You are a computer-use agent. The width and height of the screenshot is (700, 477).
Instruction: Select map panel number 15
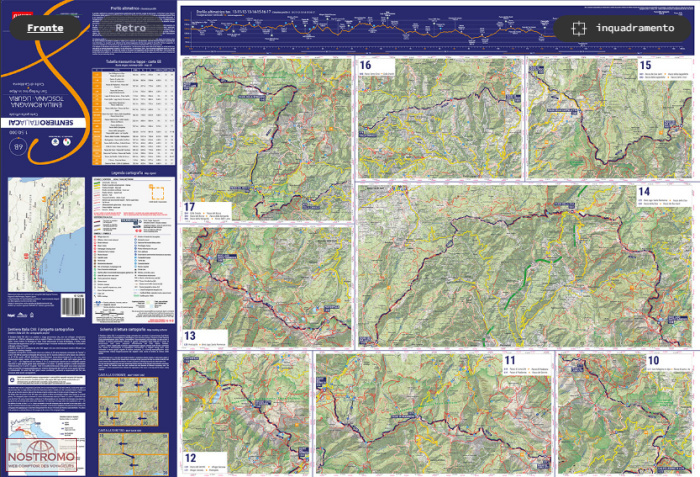pos(610,118)
